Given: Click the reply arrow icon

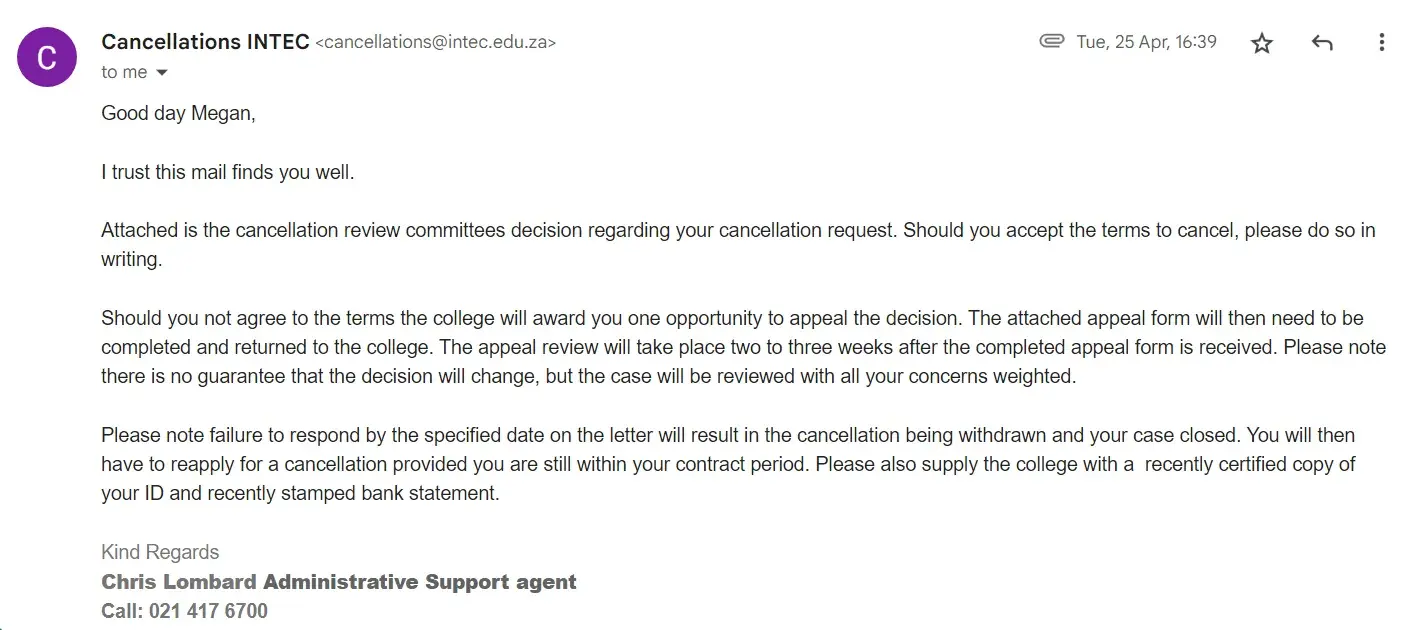Looking at the screenshot, I should [x=1322, y=43].
